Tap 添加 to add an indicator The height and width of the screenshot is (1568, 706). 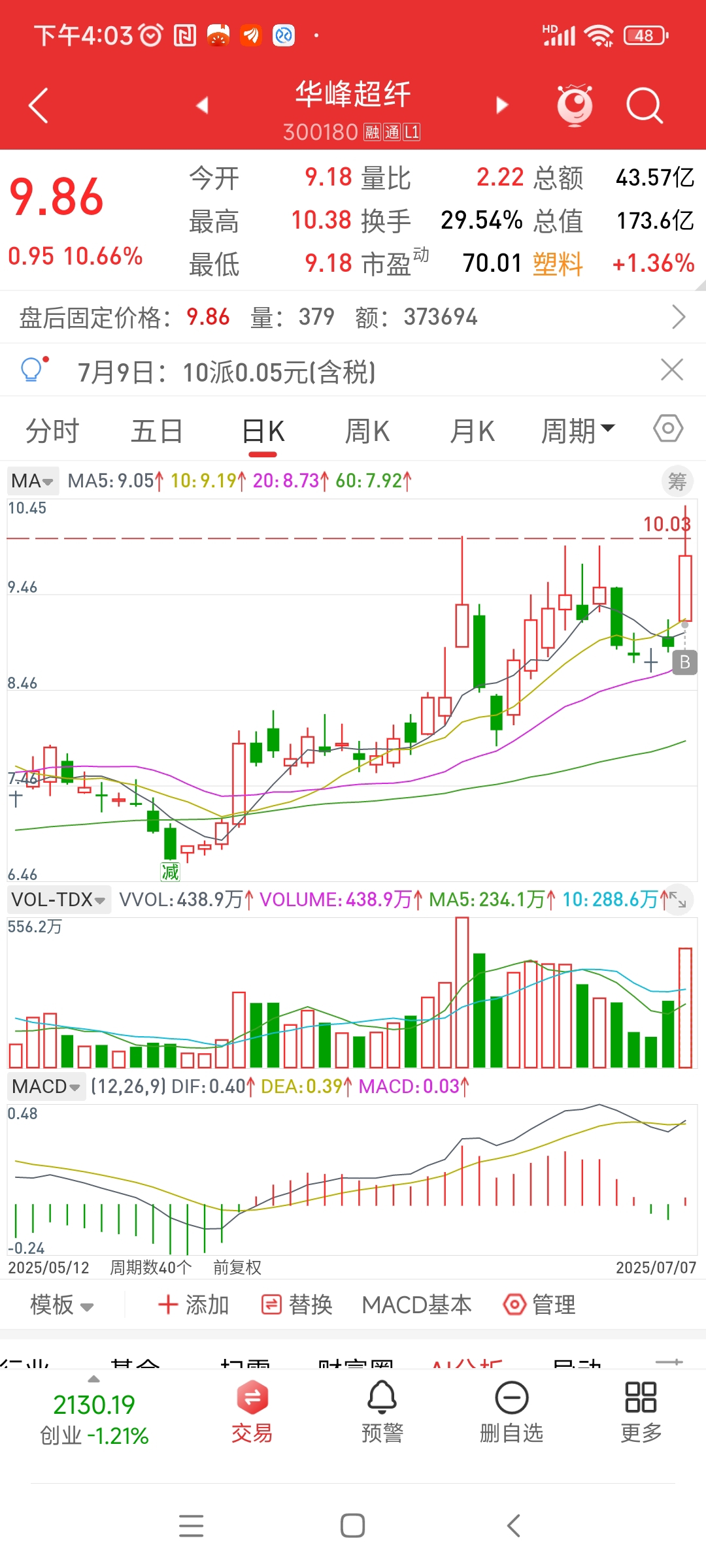[x=193, y=1305]
